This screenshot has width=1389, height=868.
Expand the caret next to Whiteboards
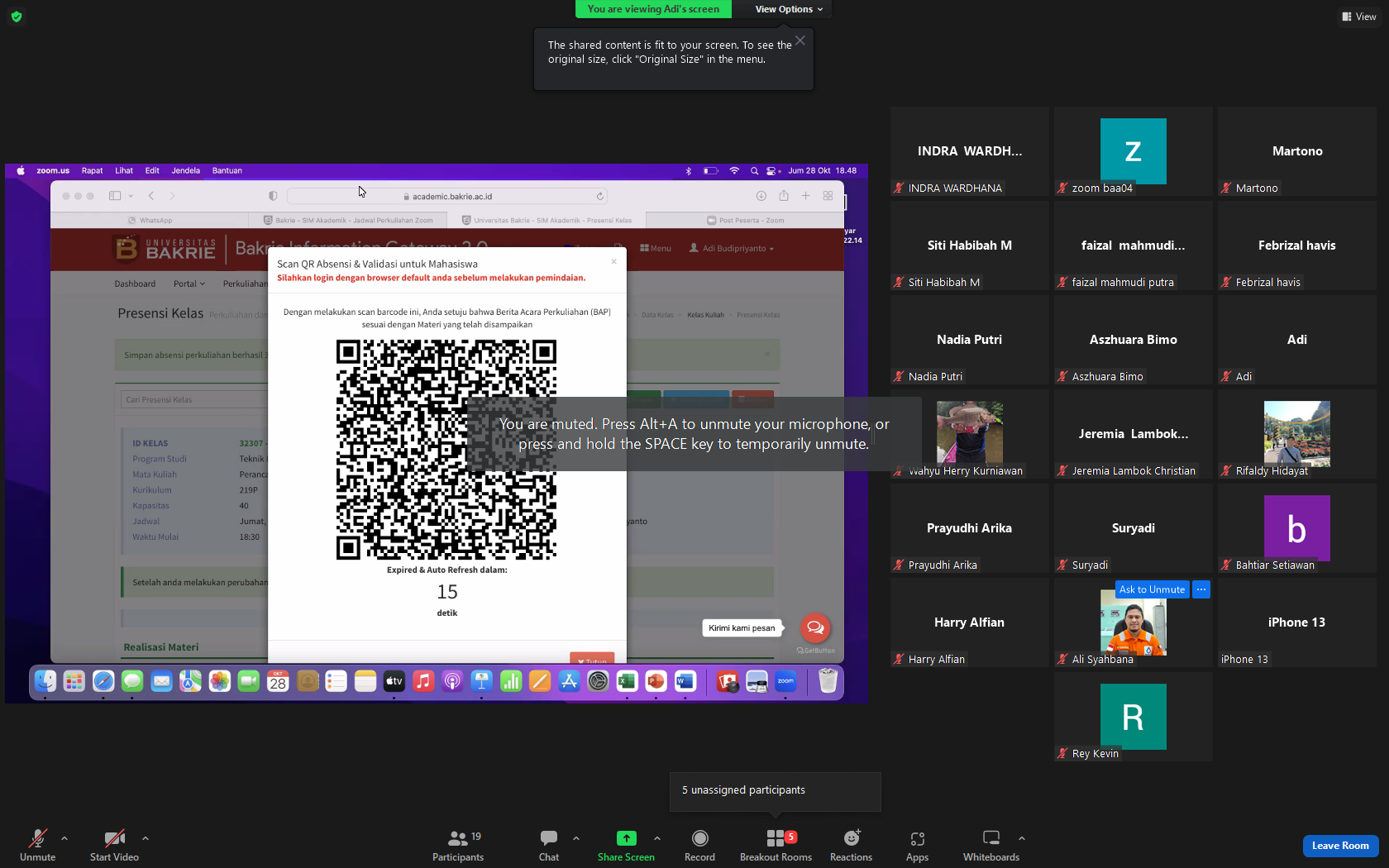1022,838
